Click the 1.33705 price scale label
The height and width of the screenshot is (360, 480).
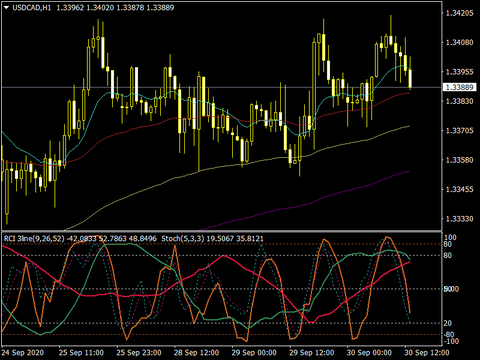[460, 130]
